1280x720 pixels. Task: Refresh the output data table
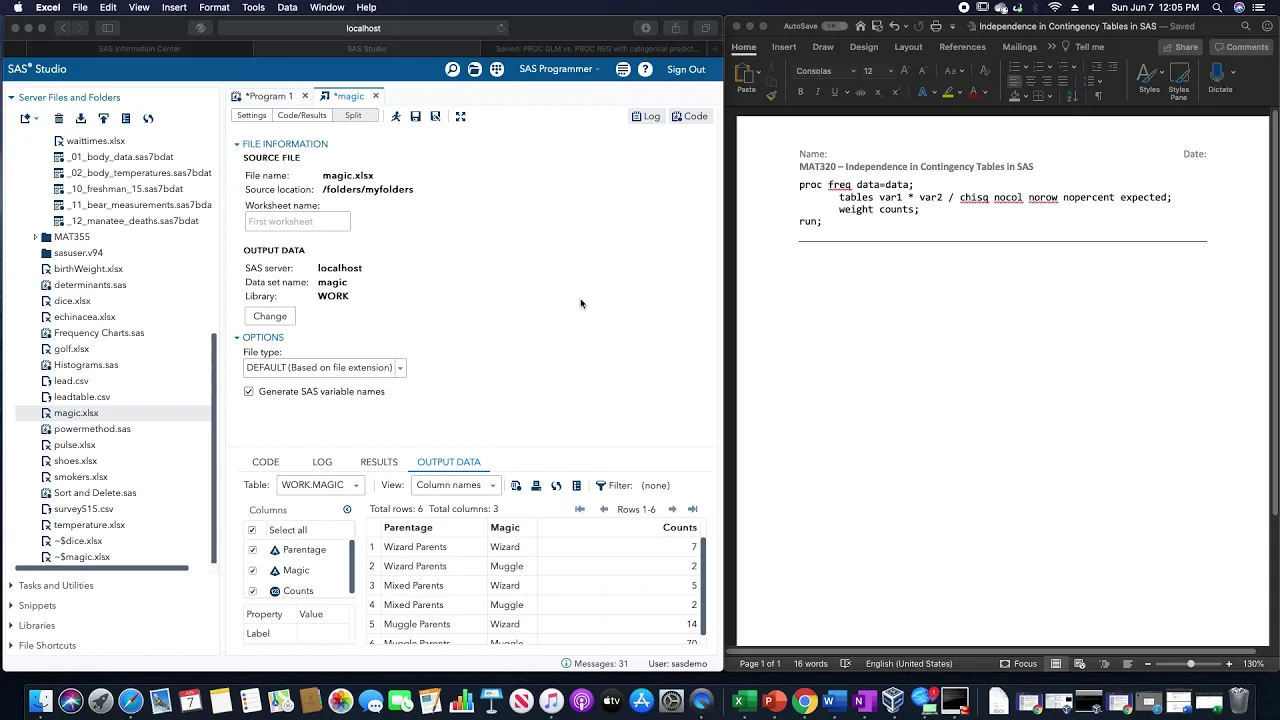(x=556, y=485)
